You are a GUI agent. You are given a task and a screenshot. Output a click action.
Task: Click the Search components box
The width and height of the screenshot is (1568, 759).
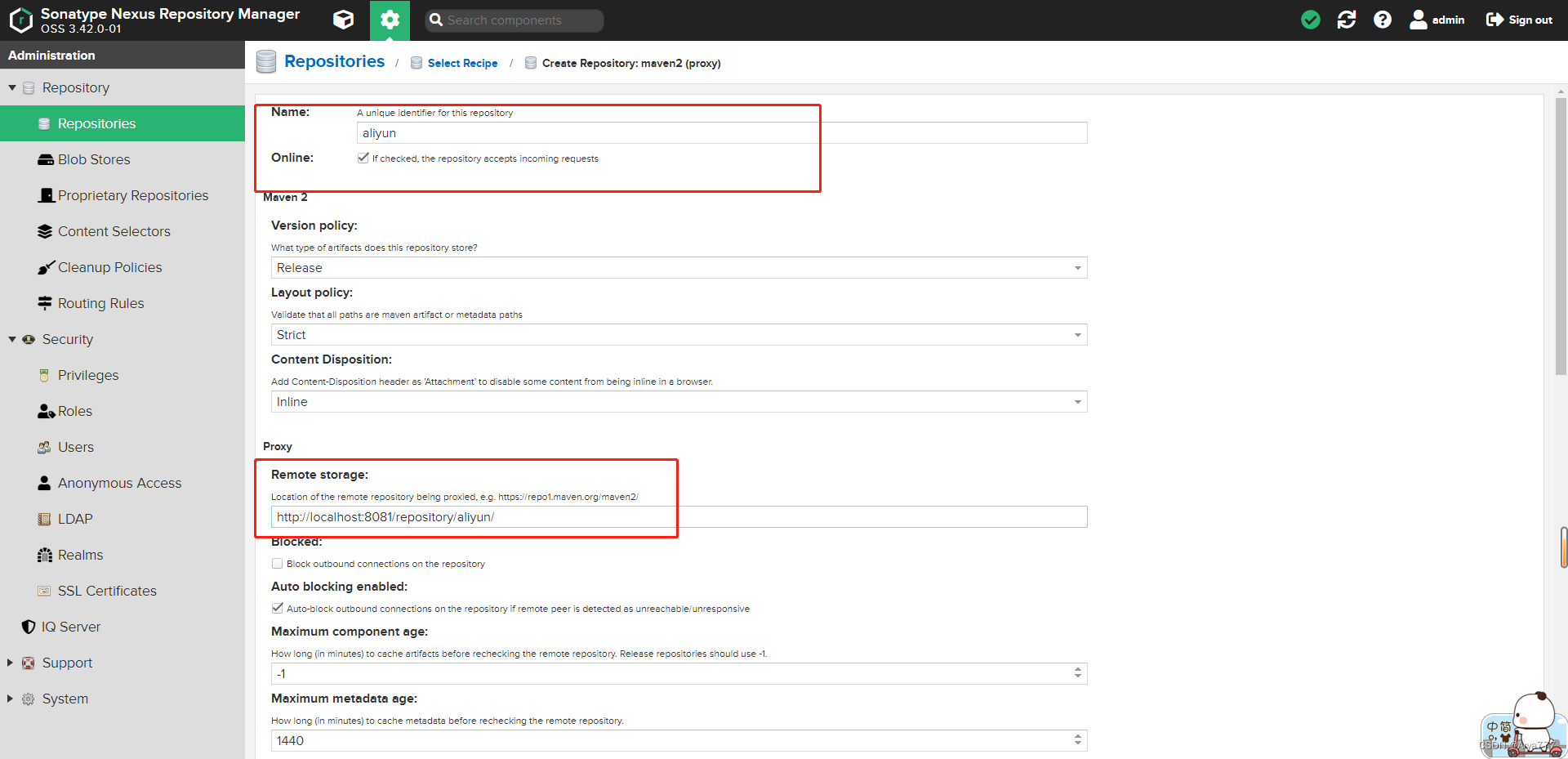(514, 20)
